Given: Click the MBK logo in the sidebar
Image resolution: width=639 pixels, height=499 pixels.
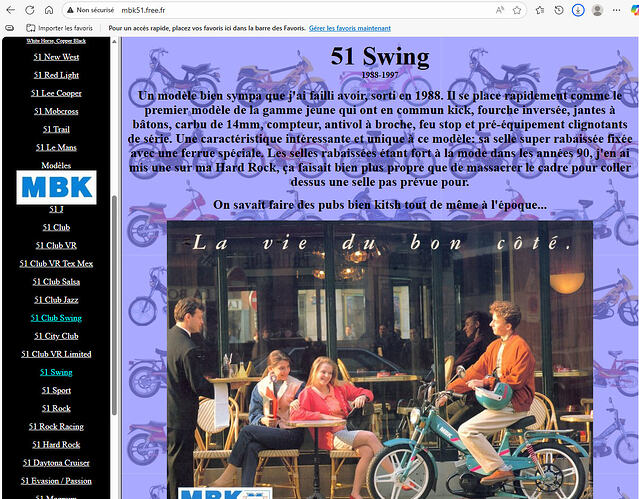Looking at the screenshot, I should point(56,187).
